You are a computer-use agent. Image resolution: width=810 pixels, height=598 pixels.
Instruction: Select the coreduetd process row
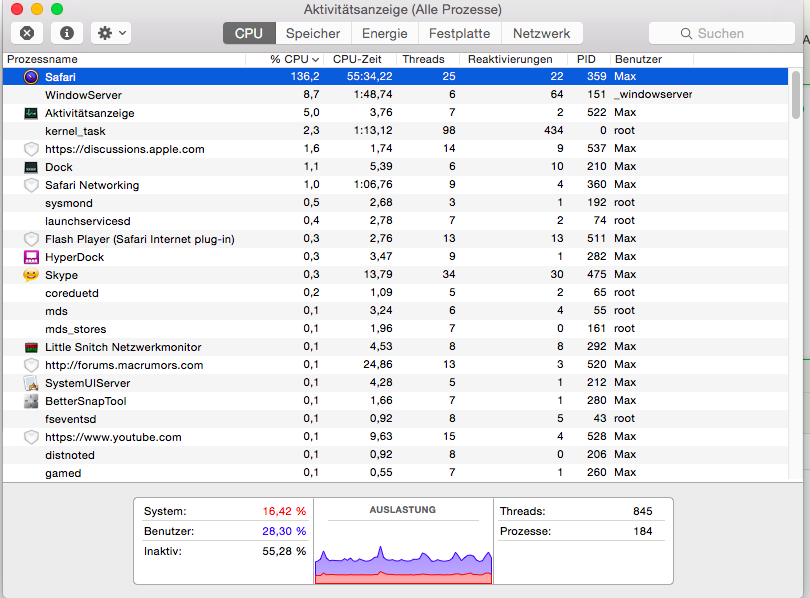click(x=396, y=293)
